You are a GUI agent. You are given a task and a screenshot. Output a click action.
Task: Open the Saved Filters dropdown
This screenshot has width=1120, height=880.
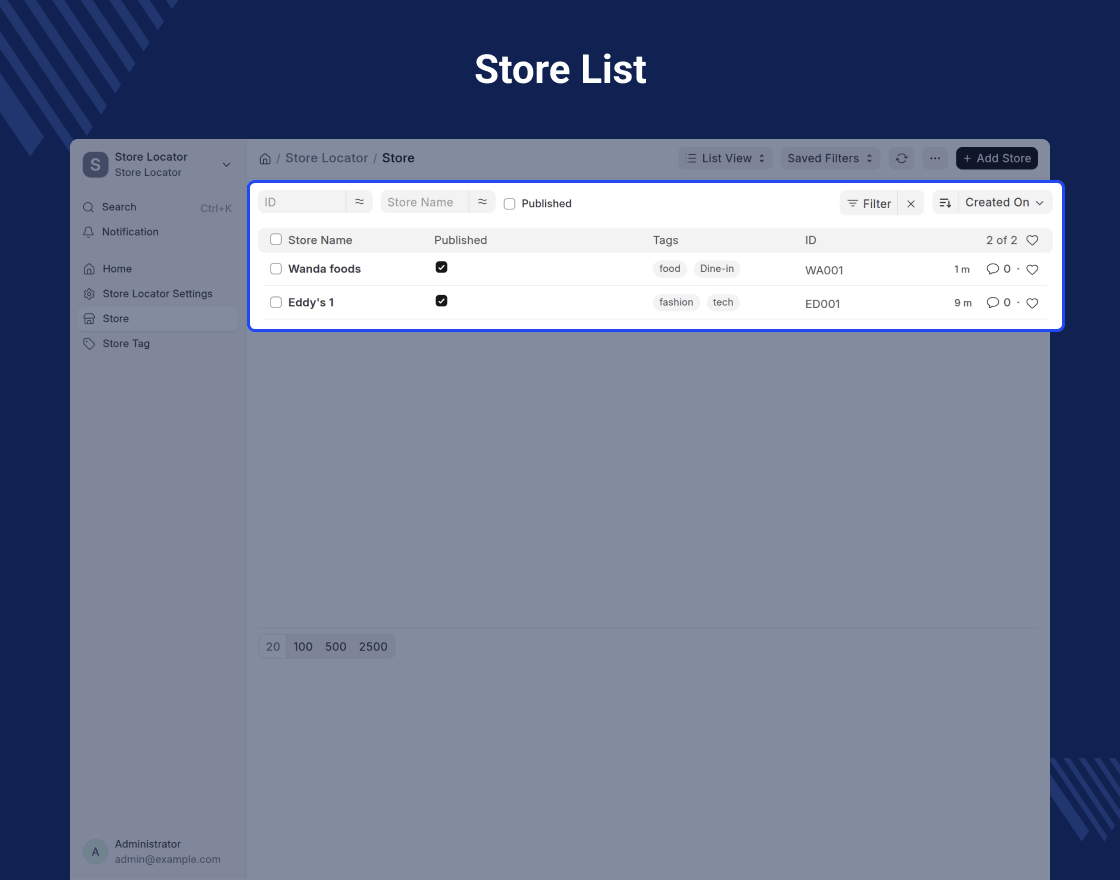click(x=830, y=159)
